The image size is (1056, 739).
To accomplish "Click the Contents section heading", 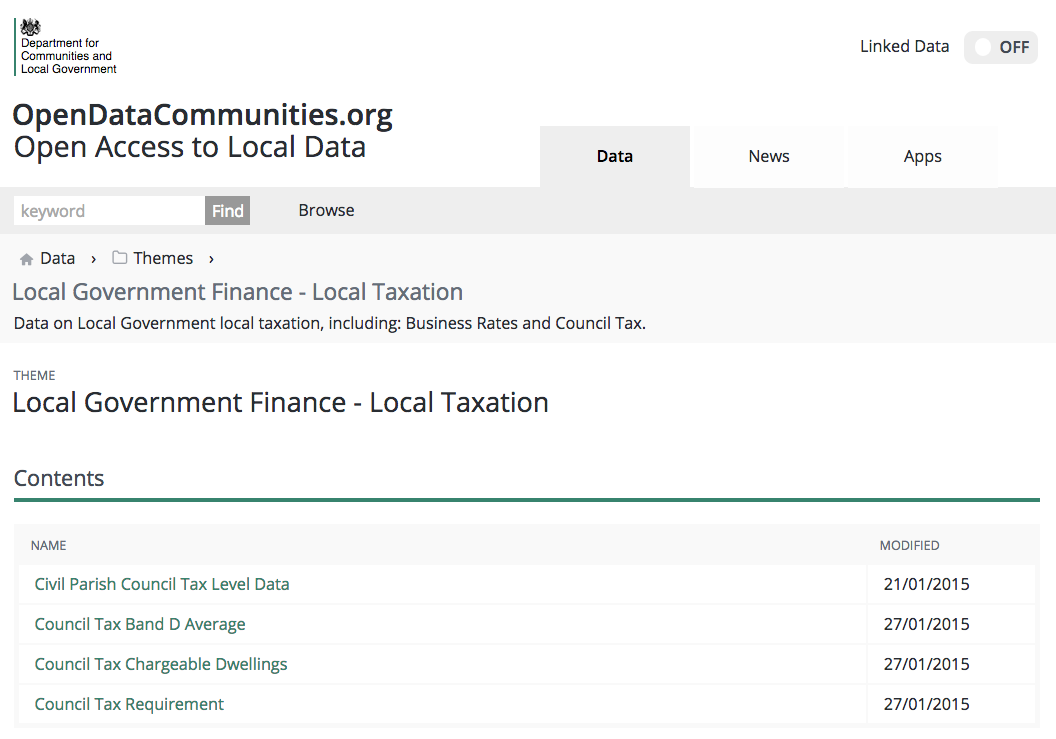I will click(59, 478).
